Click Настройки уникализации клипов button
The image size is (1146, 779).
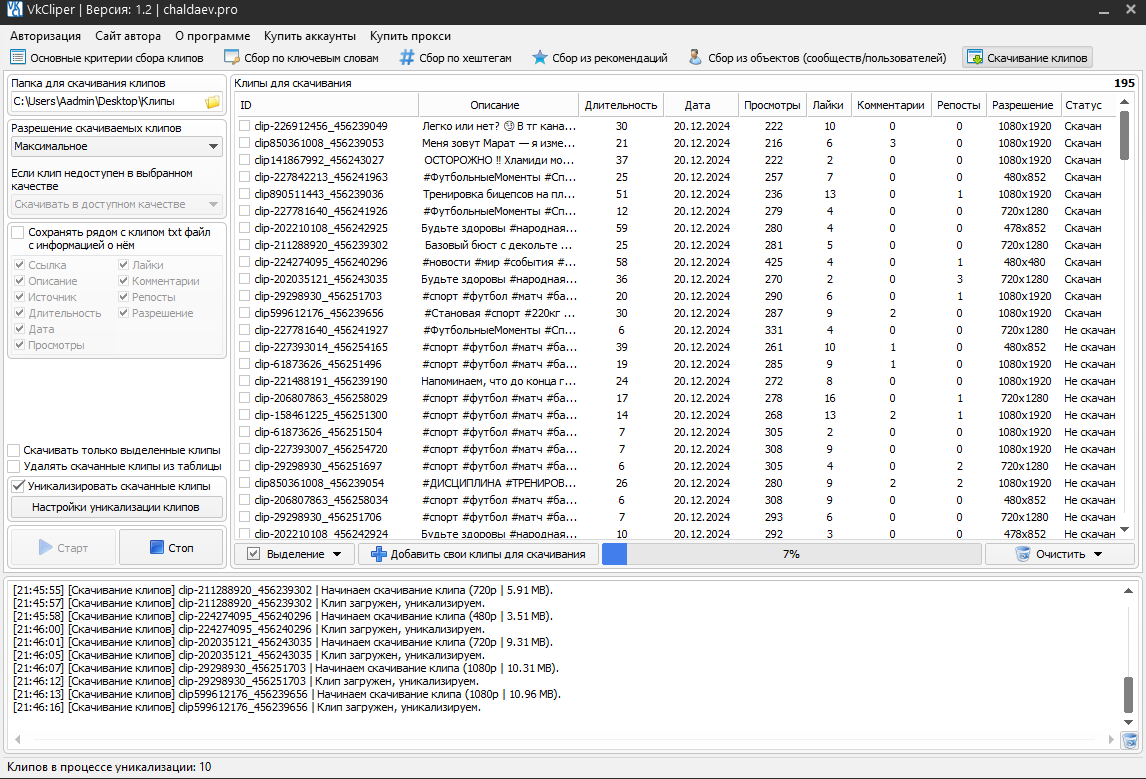click(116, 507)
